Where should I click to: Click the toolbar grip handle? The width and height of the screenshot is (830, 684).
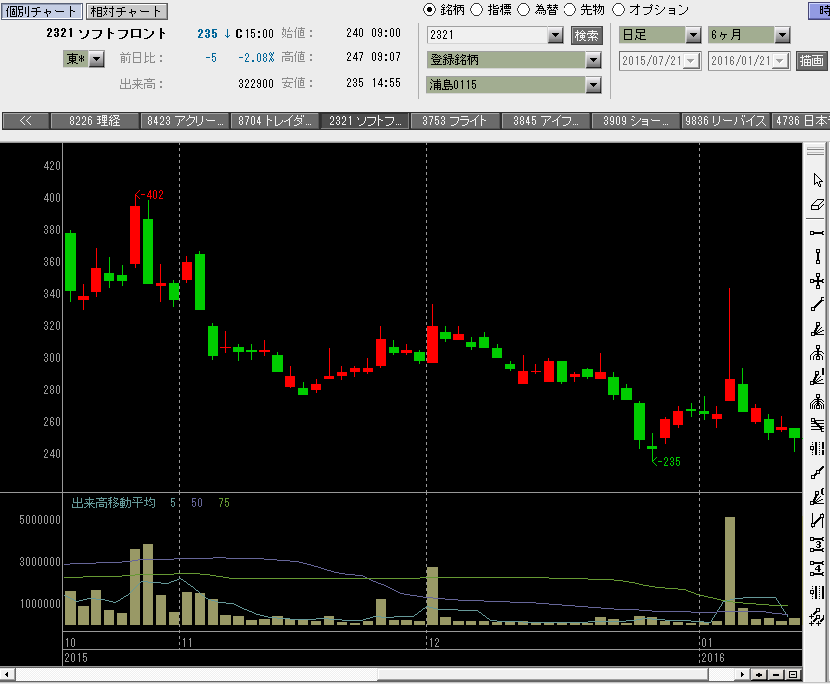815,151
